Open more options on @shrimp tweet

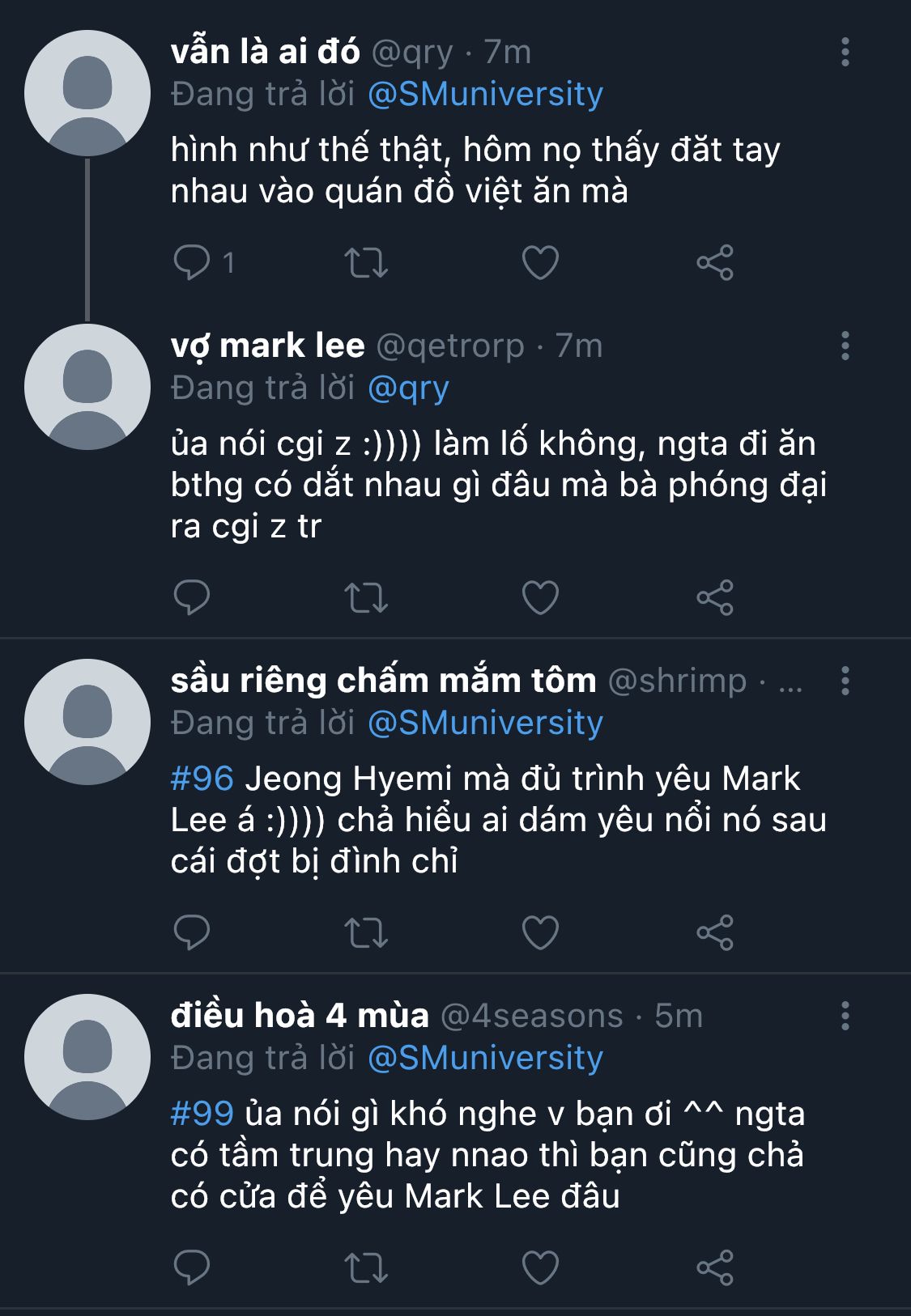[x=845, y=681]
